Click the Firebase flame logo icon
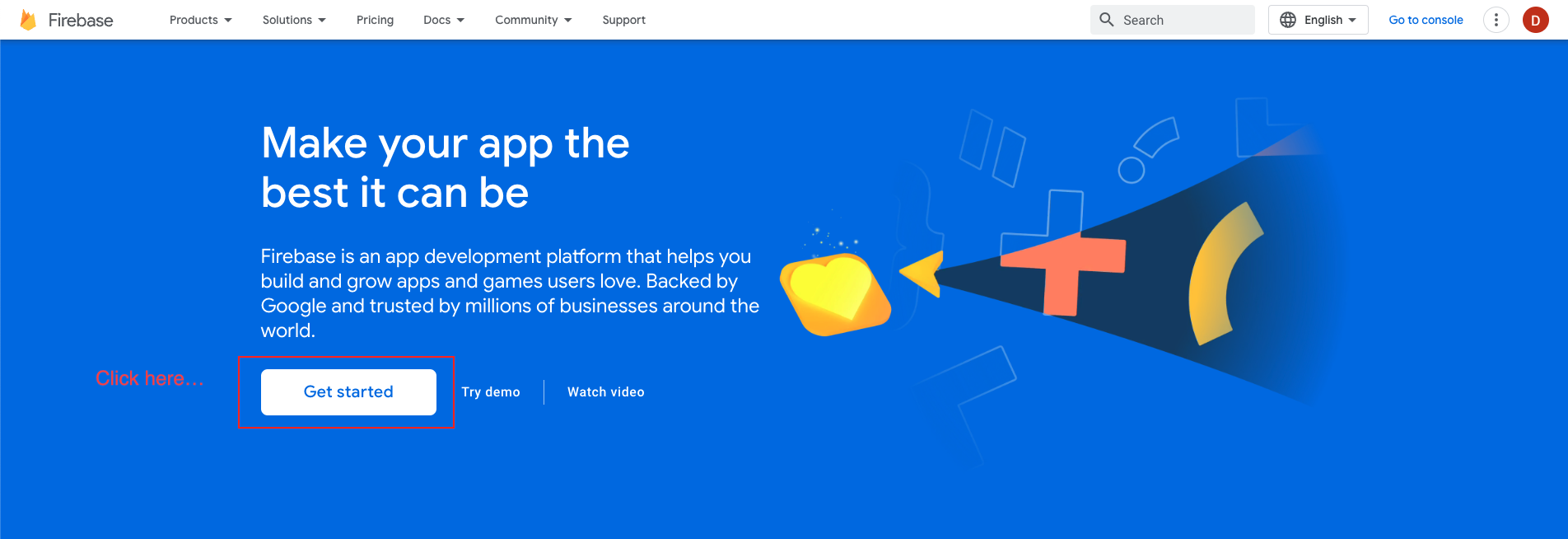The height and width of the screenshot is (539, 1568). click(28, 20)
